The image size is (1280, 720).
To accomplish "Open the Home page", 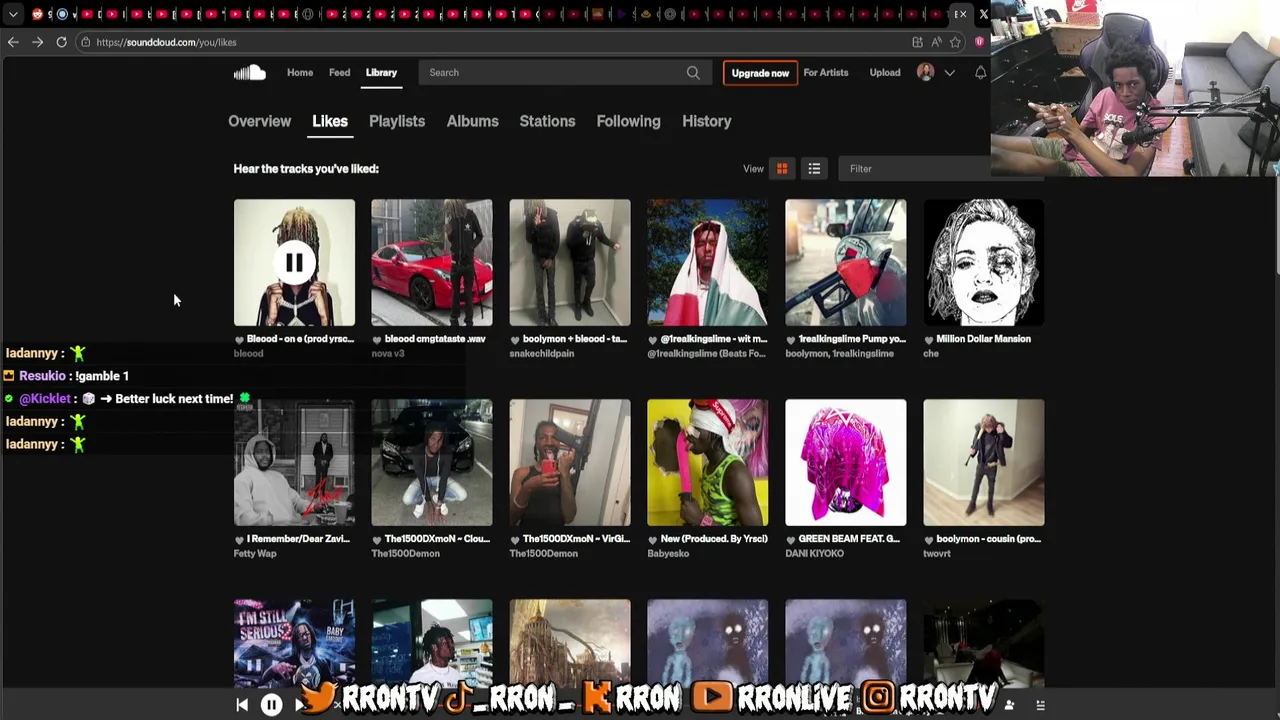I will 300,72.
